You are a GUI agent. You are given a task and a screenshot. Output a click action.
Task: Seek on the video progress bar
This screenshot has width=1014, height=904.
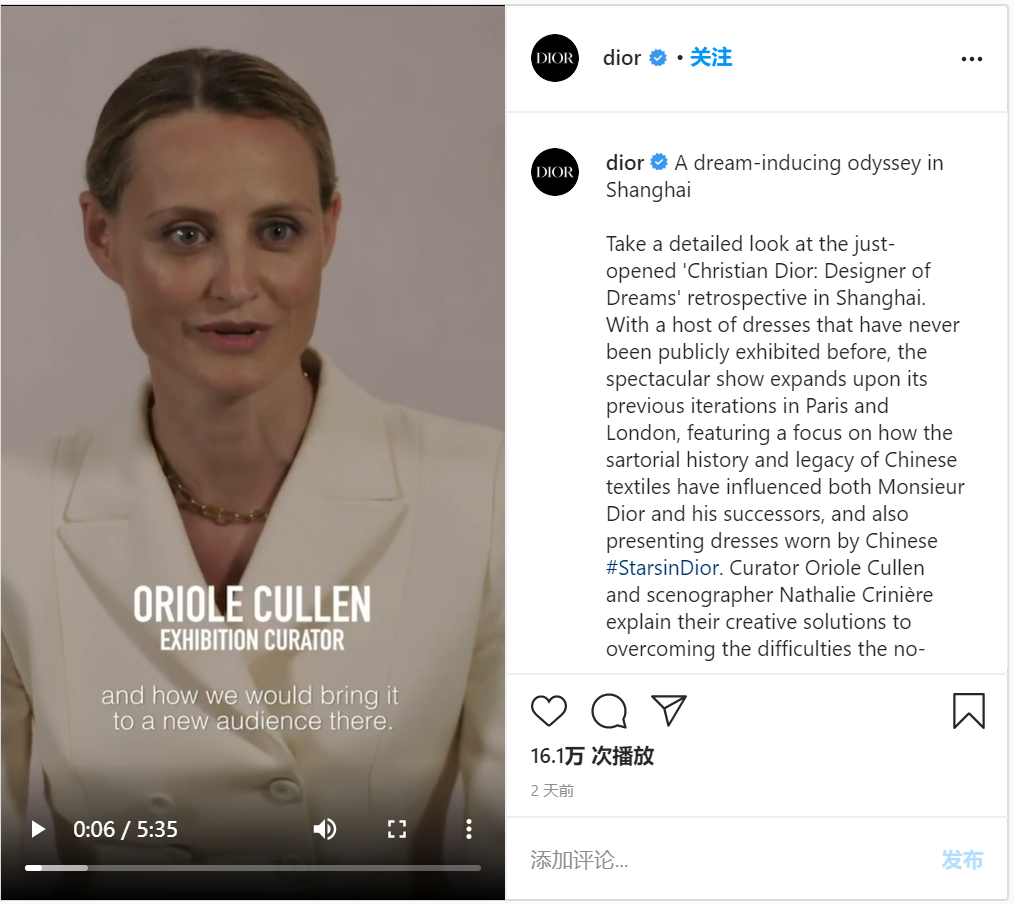(x=253, y=868)
